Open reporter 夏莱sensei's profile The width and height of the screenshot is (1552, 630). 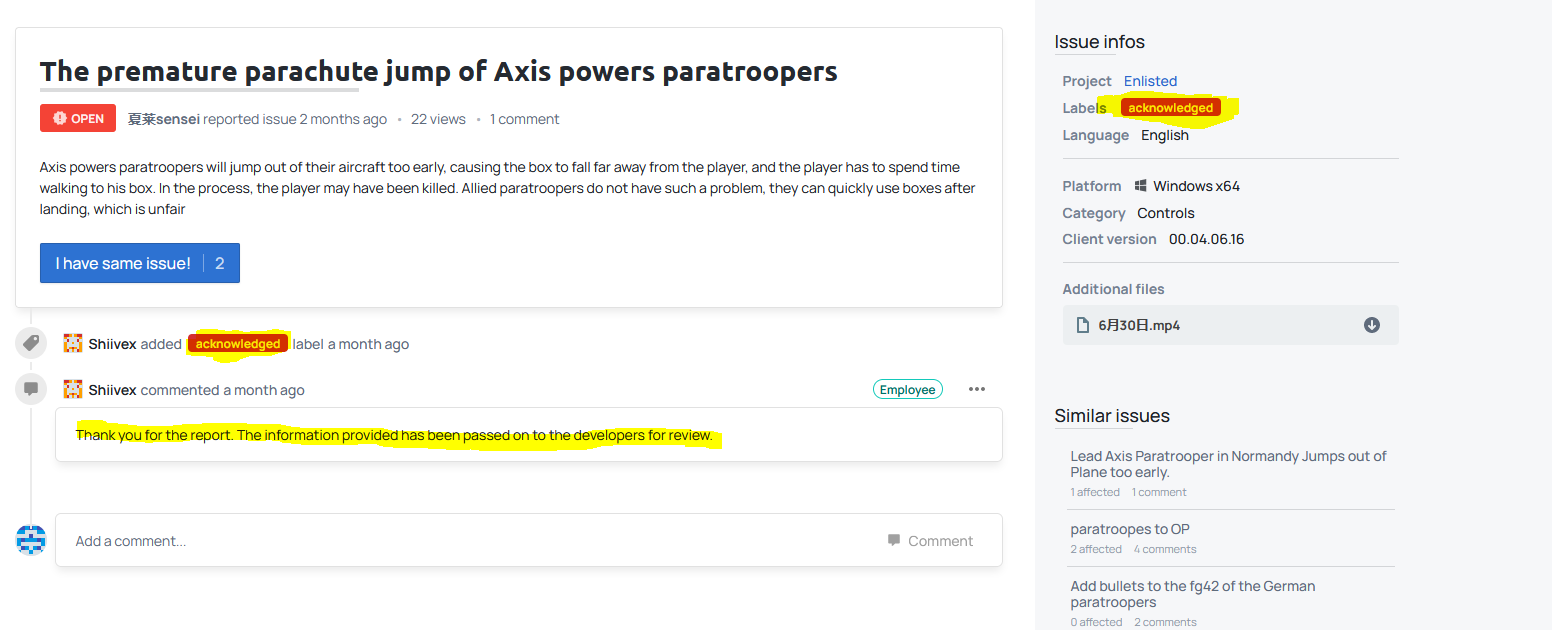pyautogui.click(x=164, y=119)
